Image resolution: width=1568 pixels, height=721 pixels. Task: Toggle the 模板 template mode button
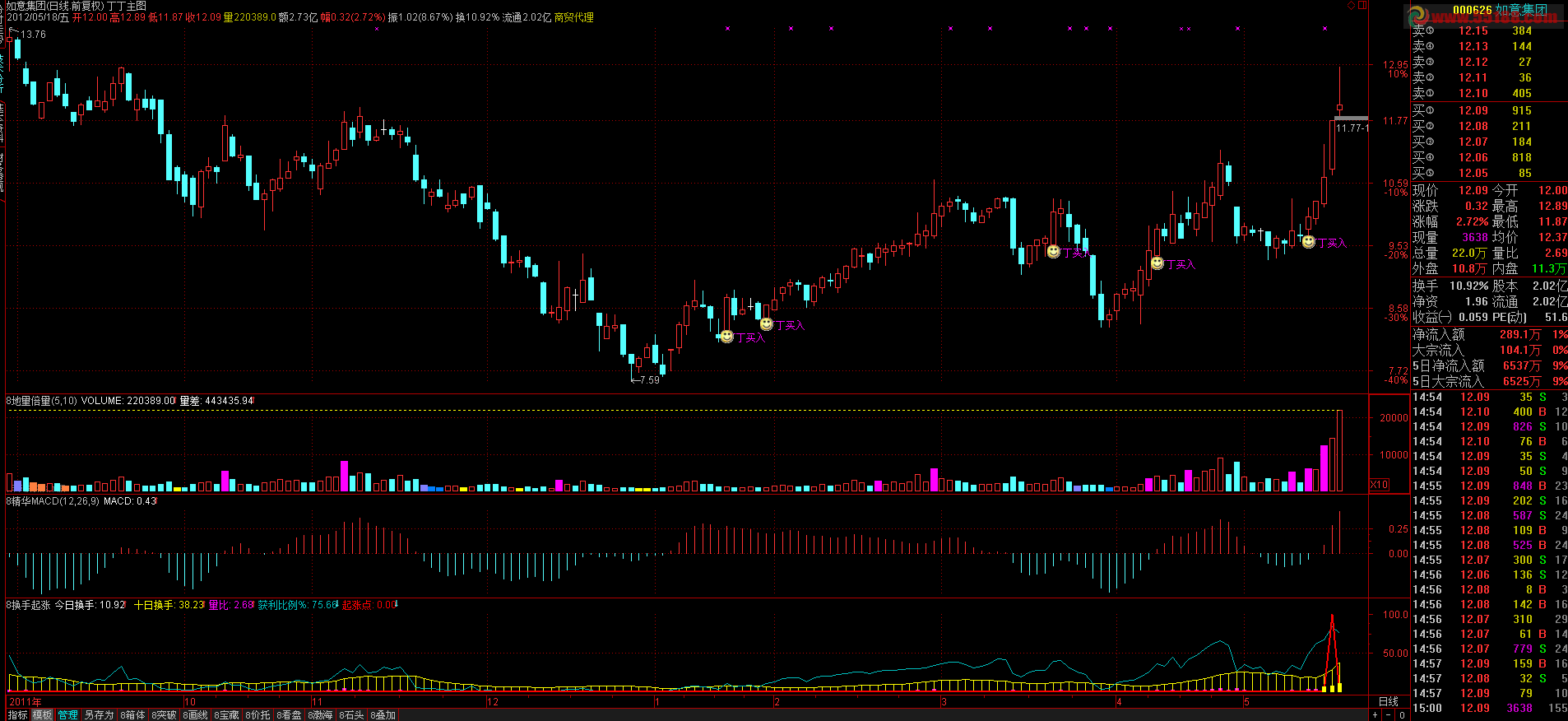click(x=42, y=715)
